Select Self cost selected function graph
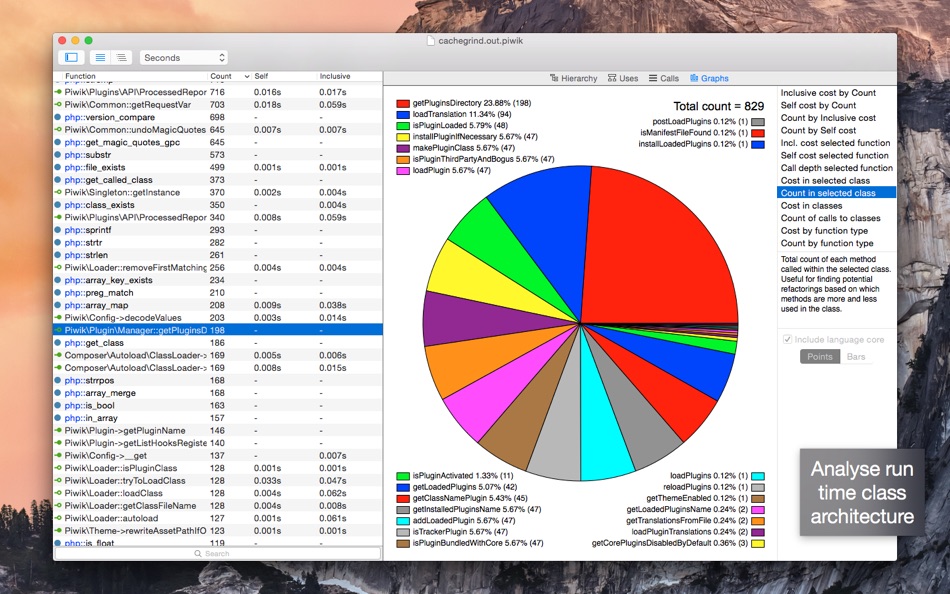The height and width of the screenshot is (594, 950). 836,155
